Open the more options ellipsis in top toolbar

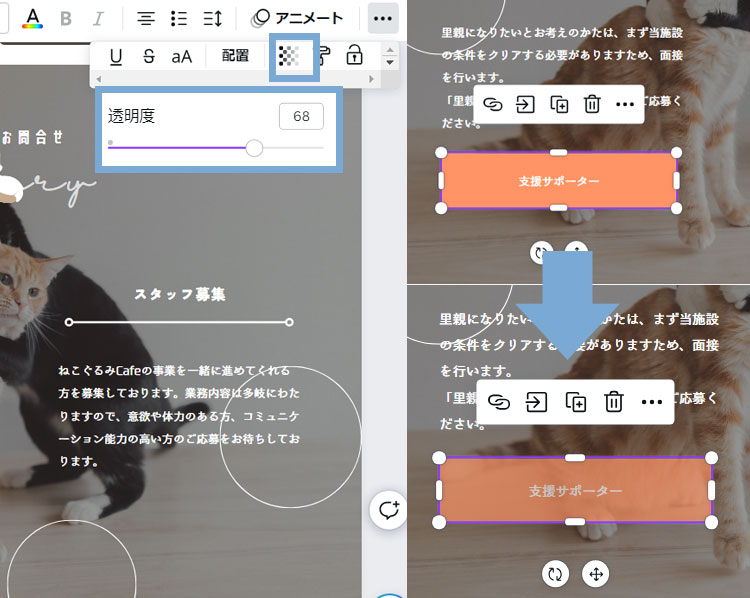point(383,18)
